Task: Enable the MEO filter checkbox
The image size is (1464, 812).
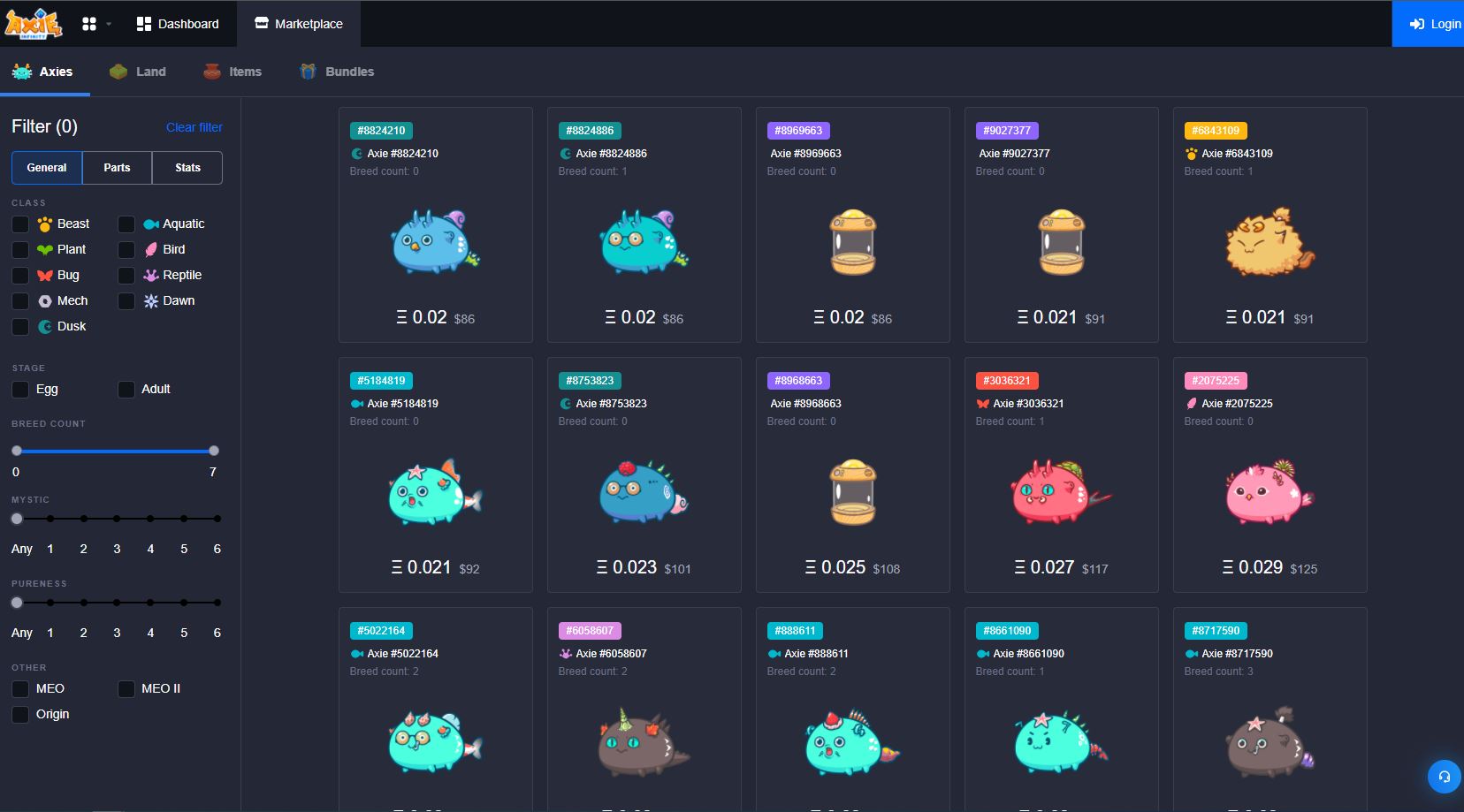Action: coord(20,689)
